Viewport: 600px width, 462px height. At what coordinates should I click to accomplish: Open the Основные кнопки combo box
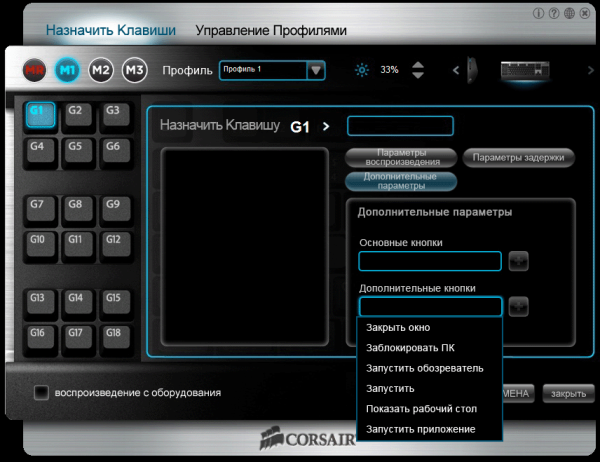pyautogui.click(x=430, y=261)
